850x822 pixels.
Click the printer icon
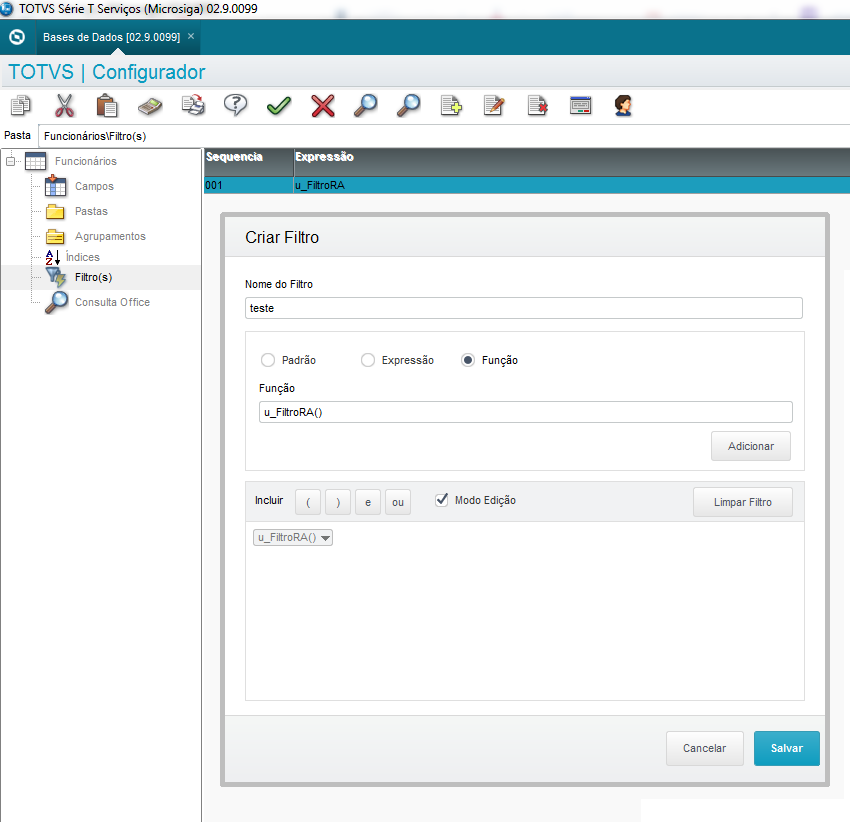(193, 106)
